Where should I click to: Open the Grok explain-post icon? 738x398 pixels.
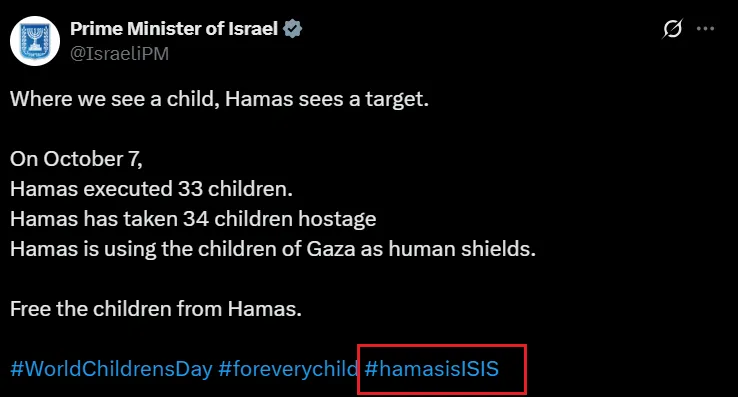672,29
